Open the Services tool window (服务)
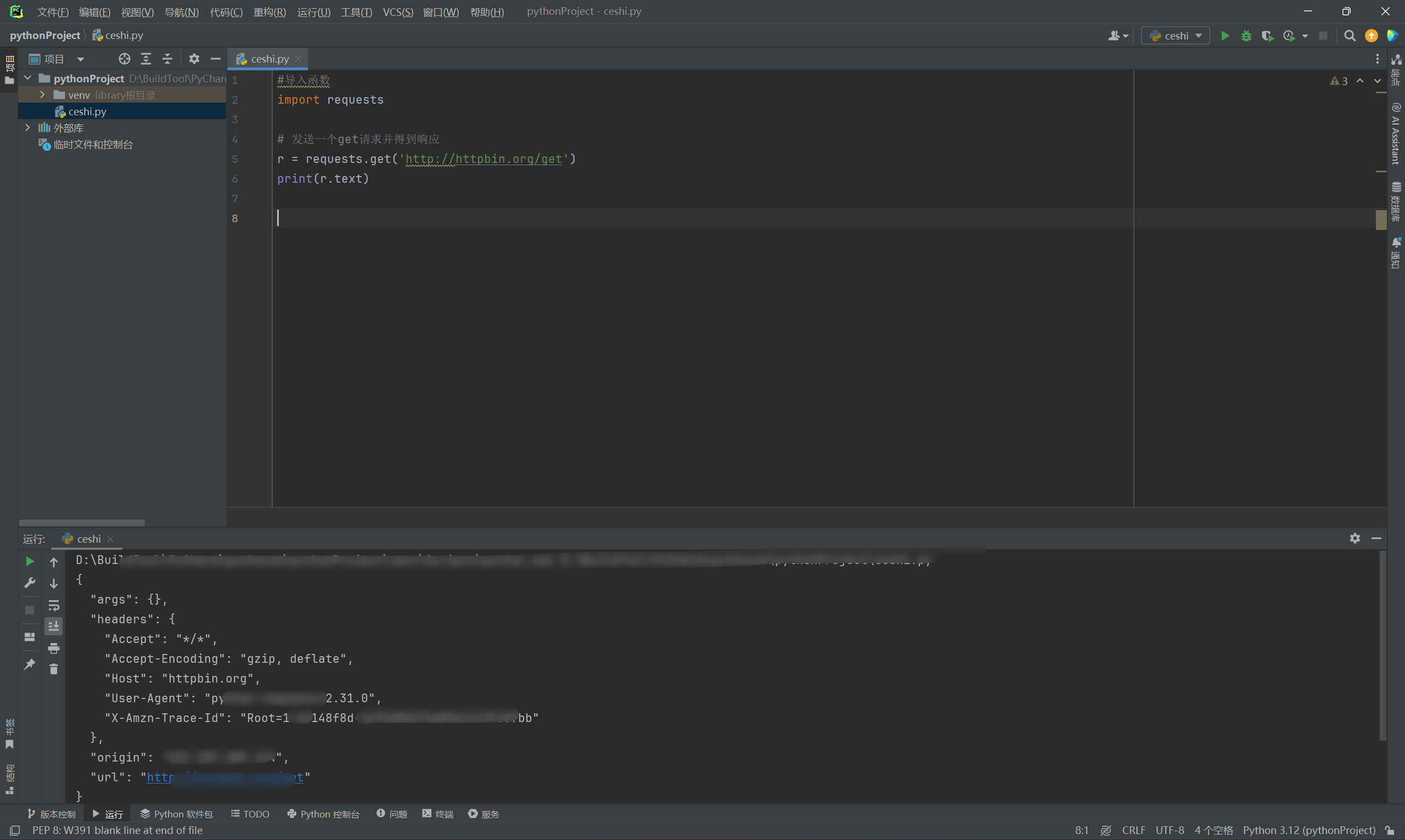 pos(484,814)
